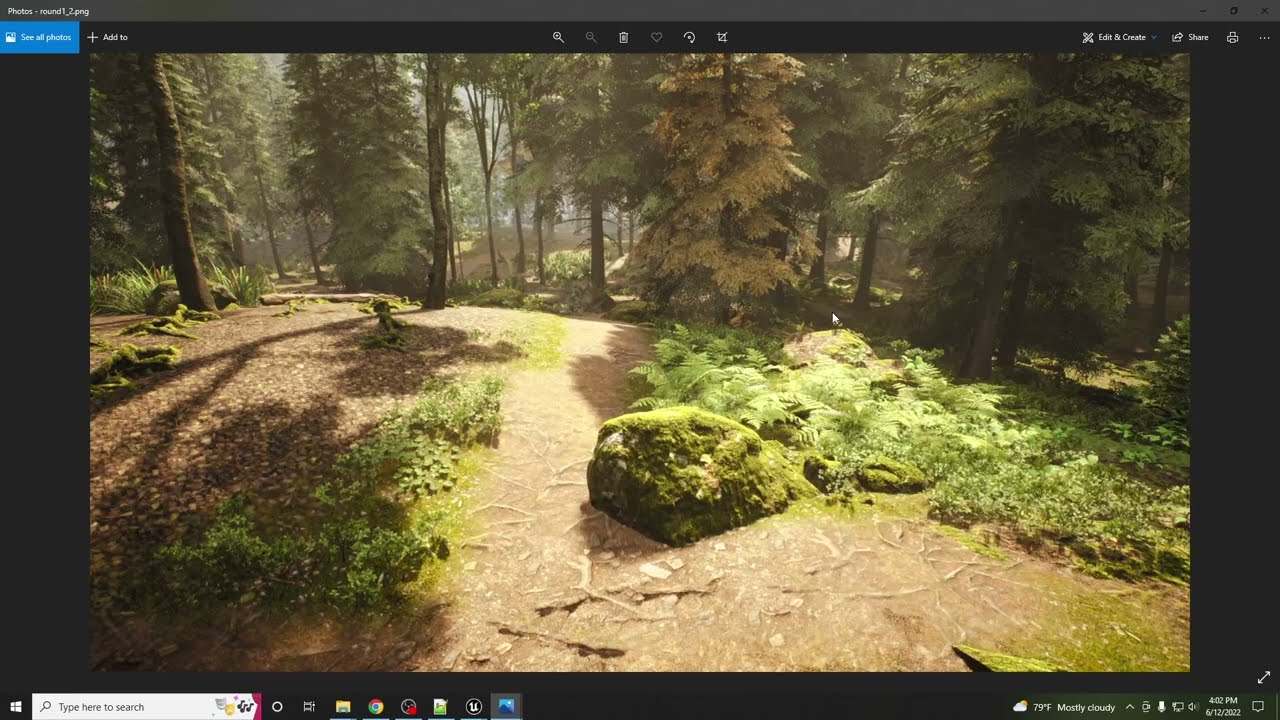
Task: Open the recorder app with red dot on taskbar
Action: 408,706
